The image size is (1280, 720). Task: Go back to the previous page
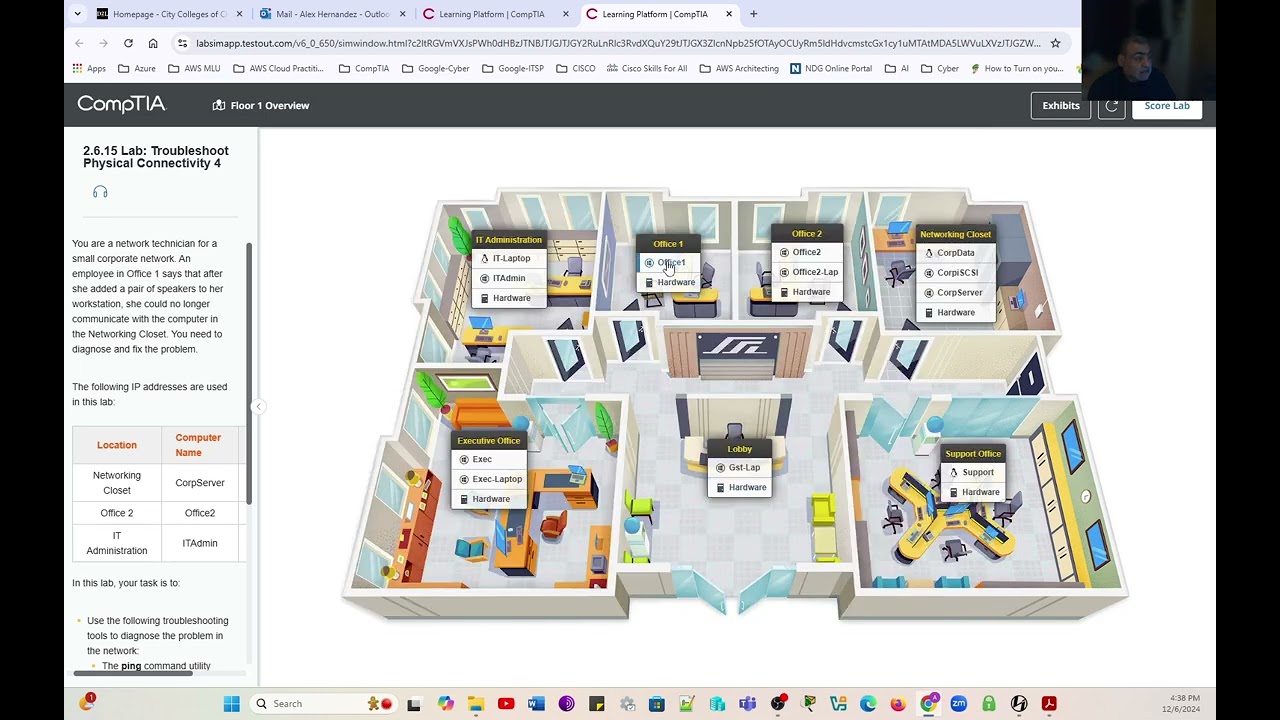tap(79, 43)
